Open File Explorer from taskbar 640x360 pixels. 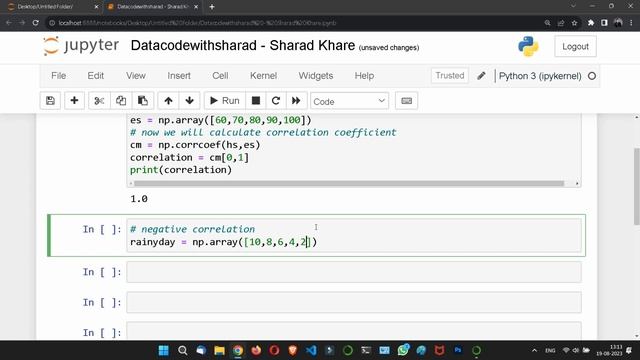click(219, 350)
